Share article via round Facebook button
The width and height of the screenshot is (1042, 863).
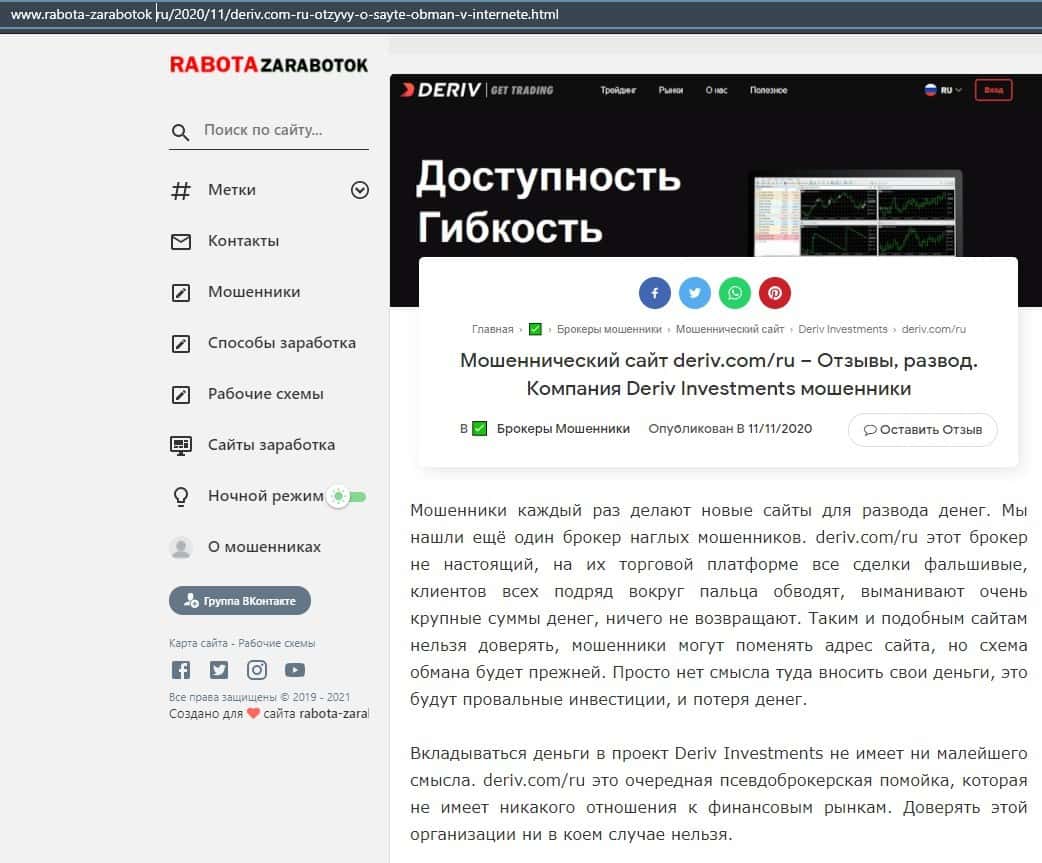point(655,293)
